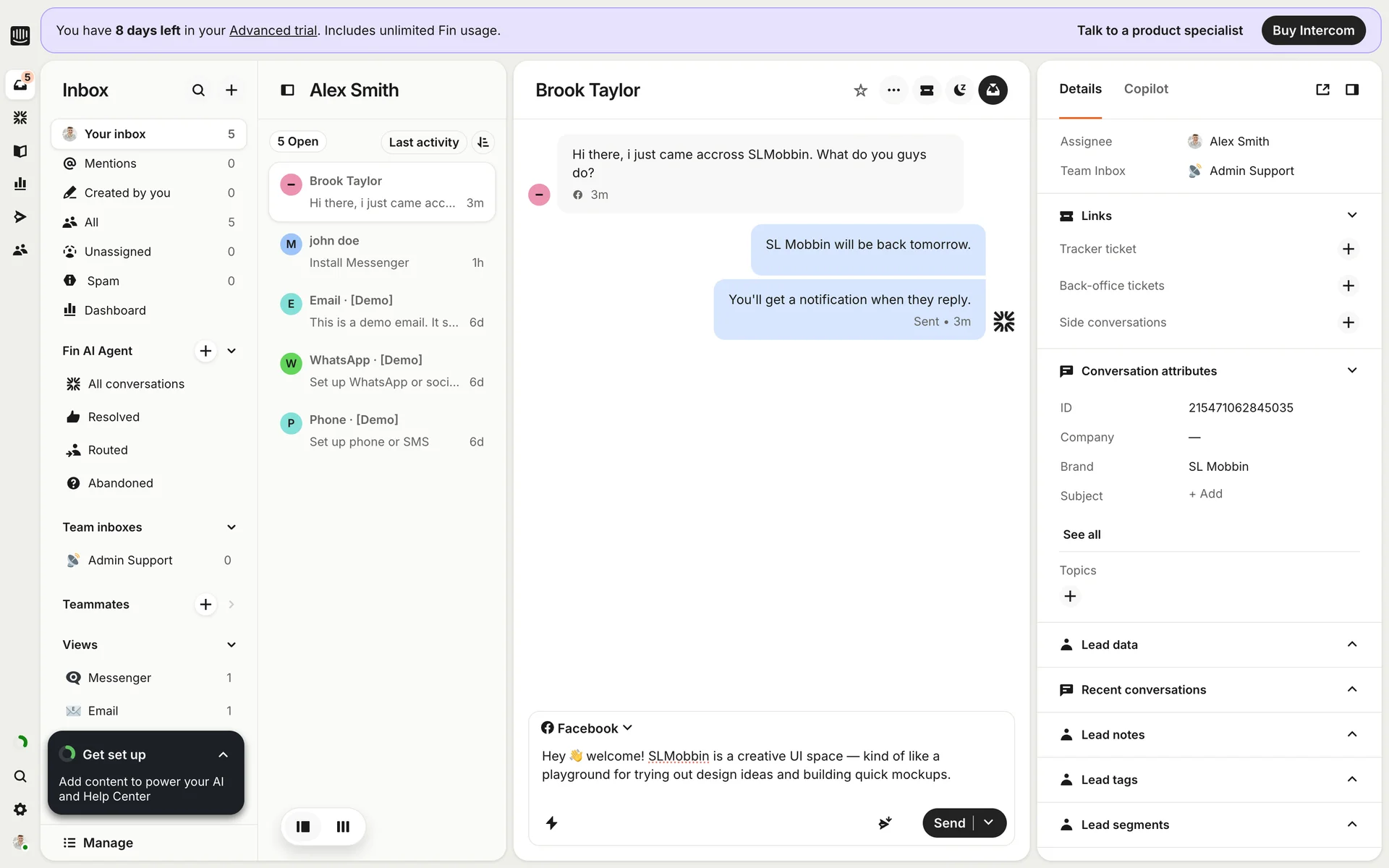
Task: Open Settings gear in left rail
Action: pos(20,809)
